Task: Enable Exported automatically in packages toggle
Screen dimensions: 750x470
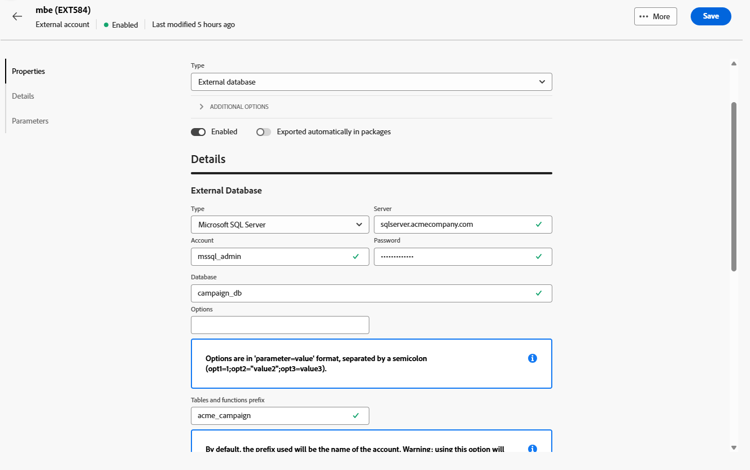Action: 263,132
